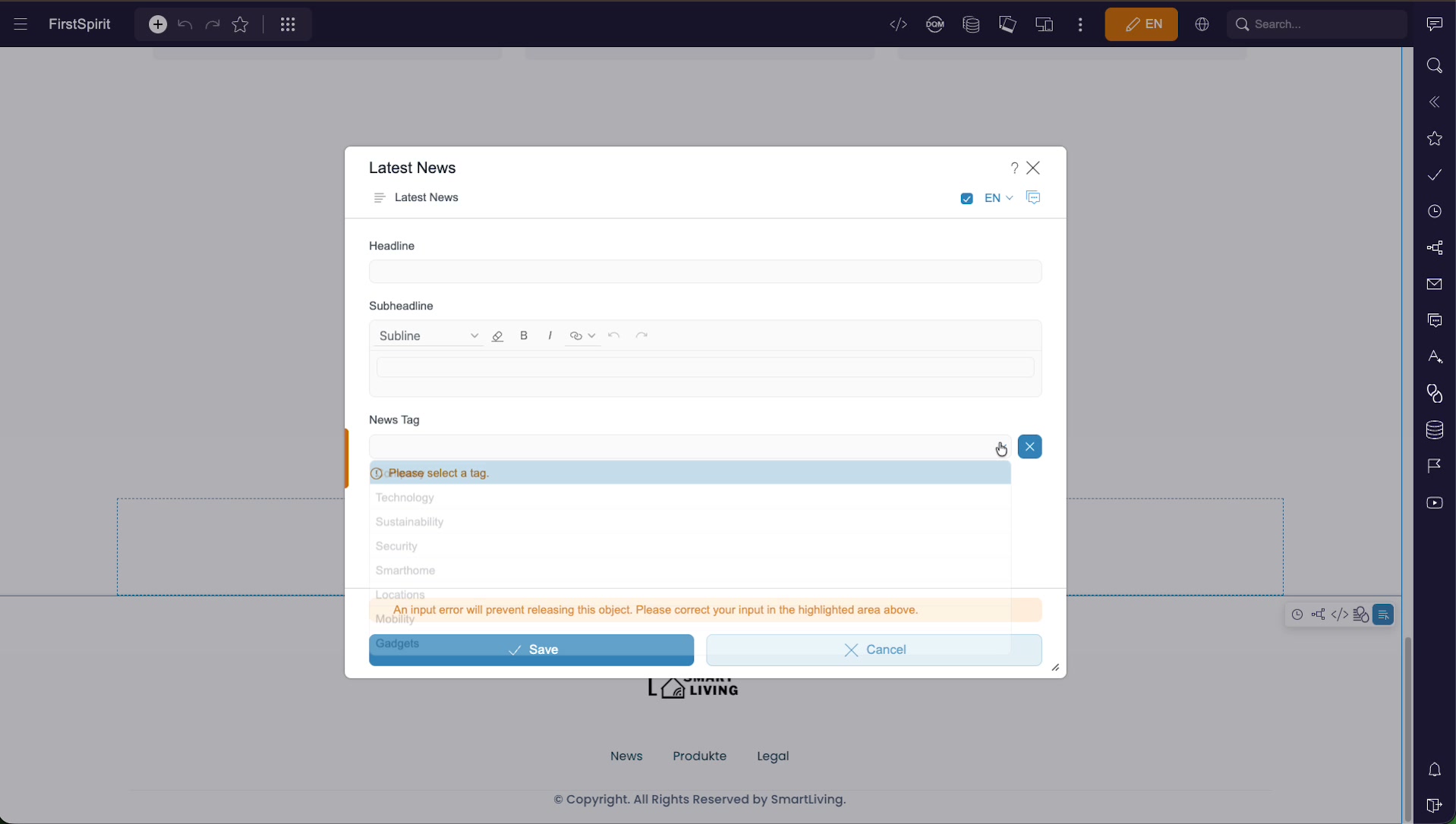Open more options vertical dots
Screen dimensions: 1456x824
click(x=1080, y=24)
